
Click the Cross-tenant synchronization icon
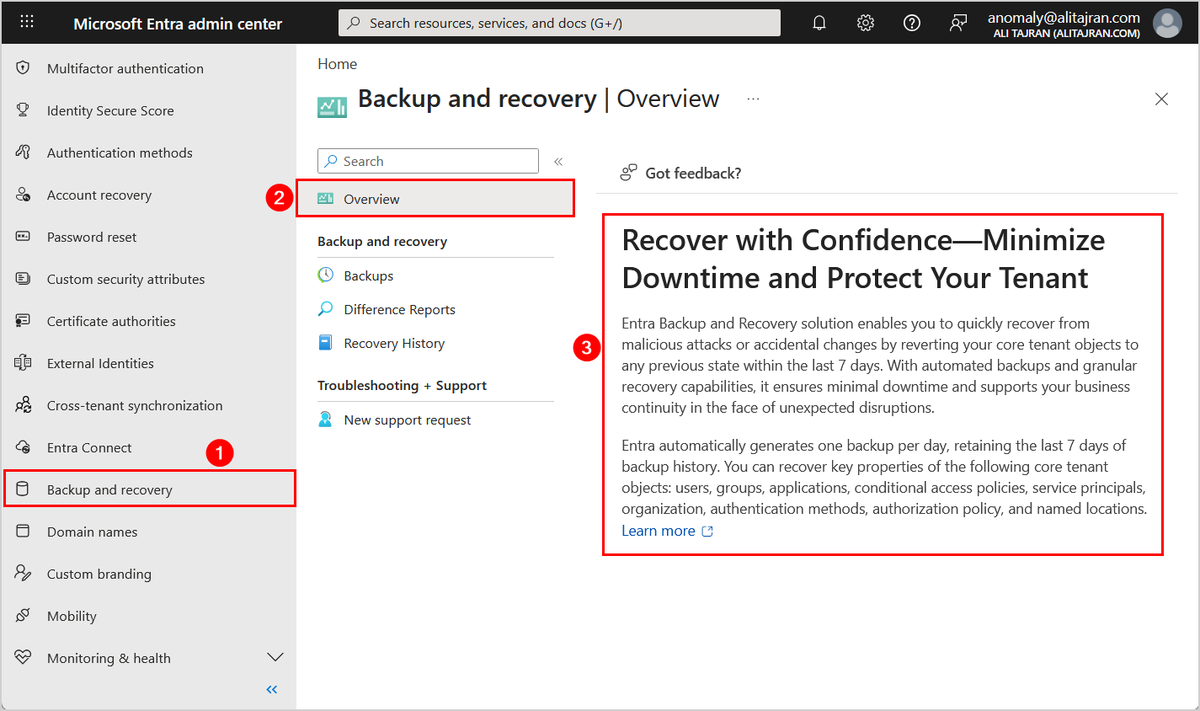pyautogui.click(x=24, y=406)
